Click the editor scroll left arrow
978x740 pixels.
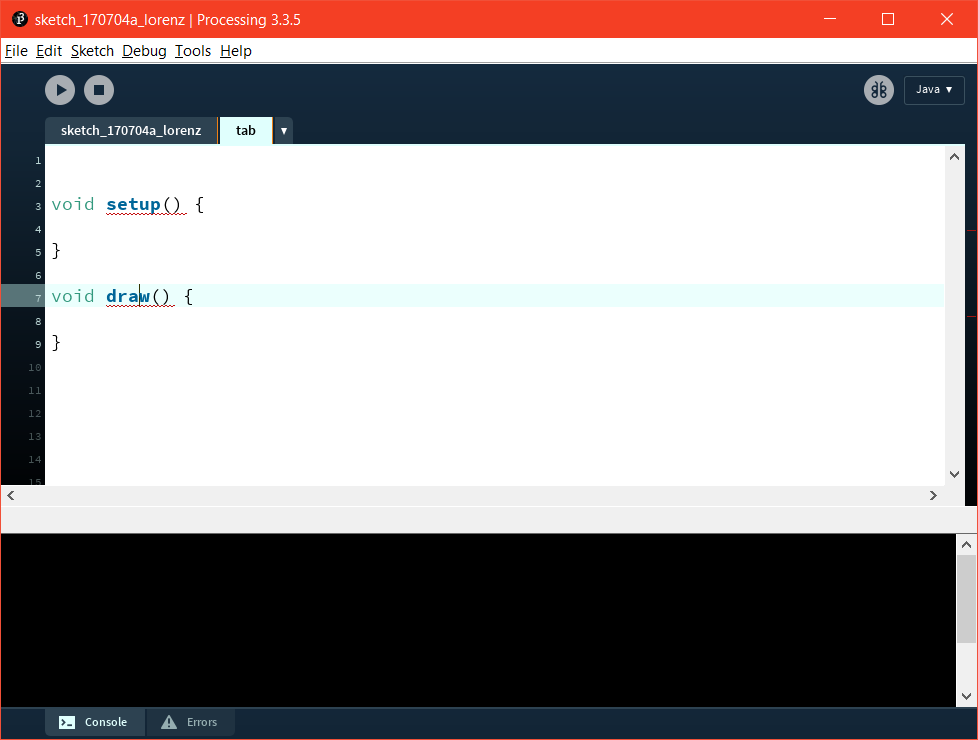(11, 495)
